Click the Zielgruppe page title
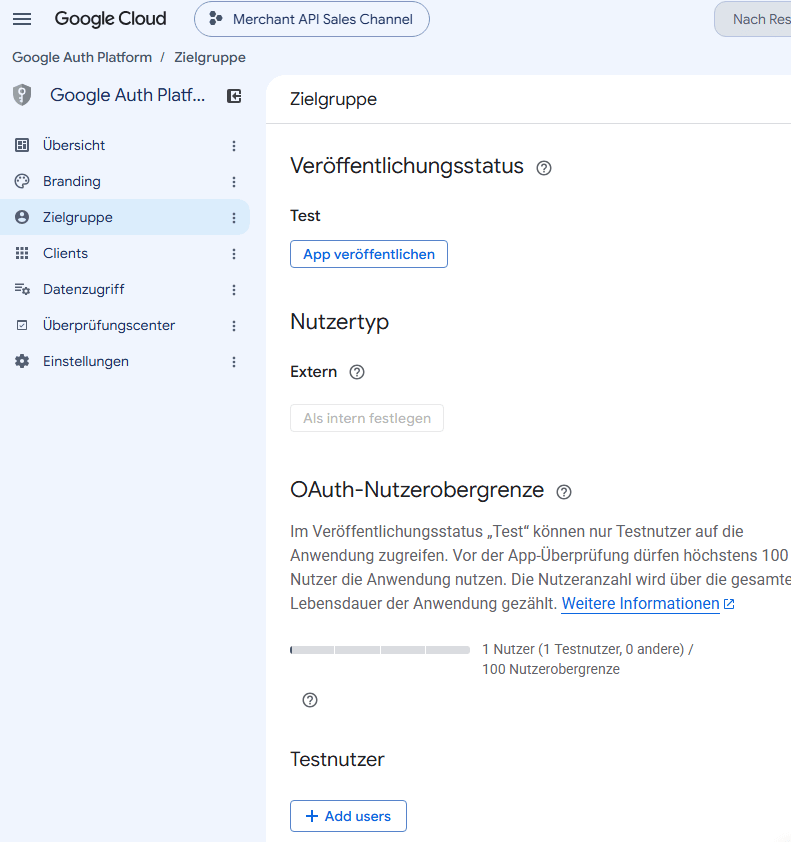The height and width of the screenshot is (842, 791). pyautogui.click(x=333, y=99)
